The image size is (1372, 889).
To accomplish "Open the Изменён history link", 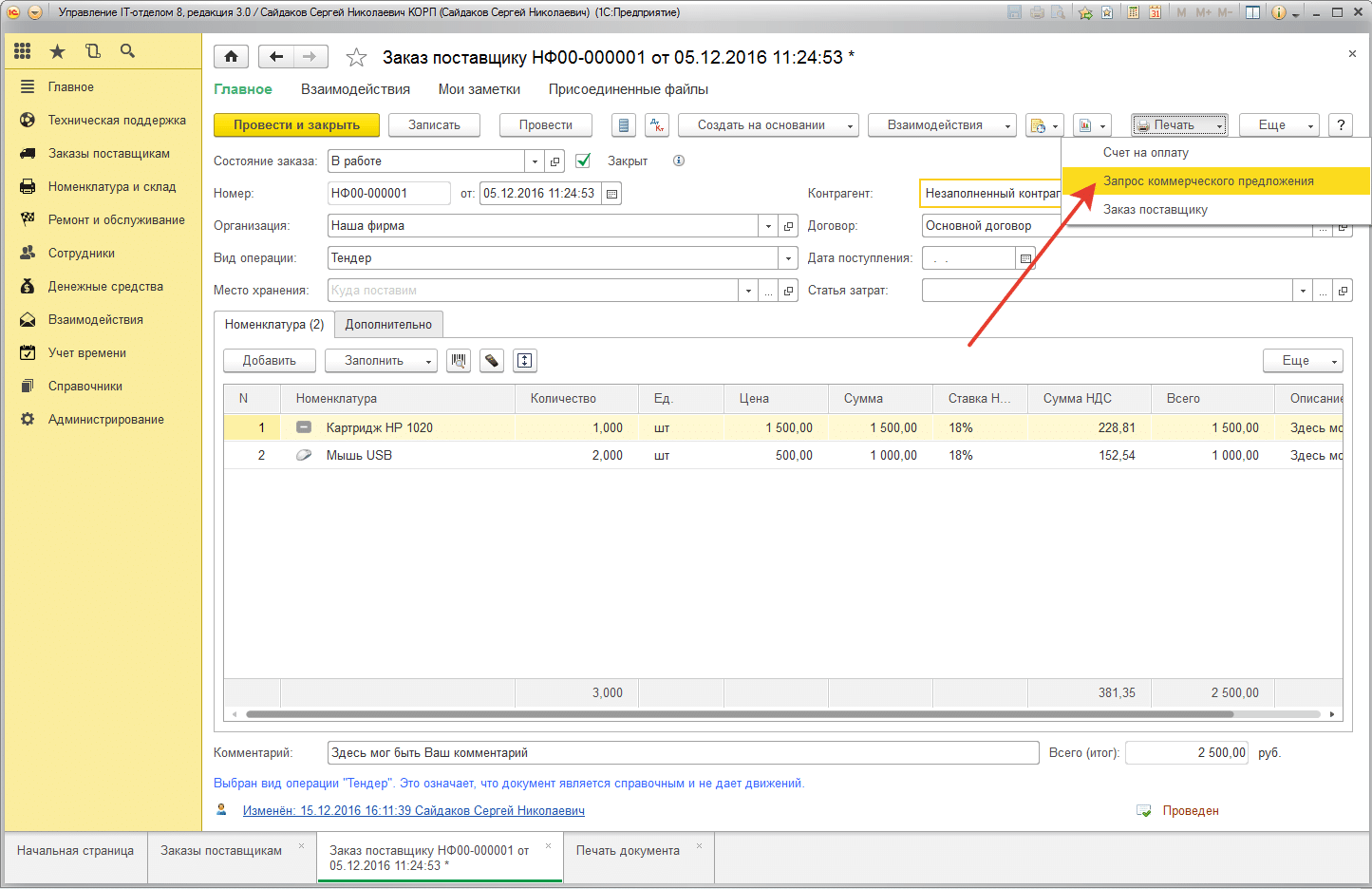I will 413,811.
